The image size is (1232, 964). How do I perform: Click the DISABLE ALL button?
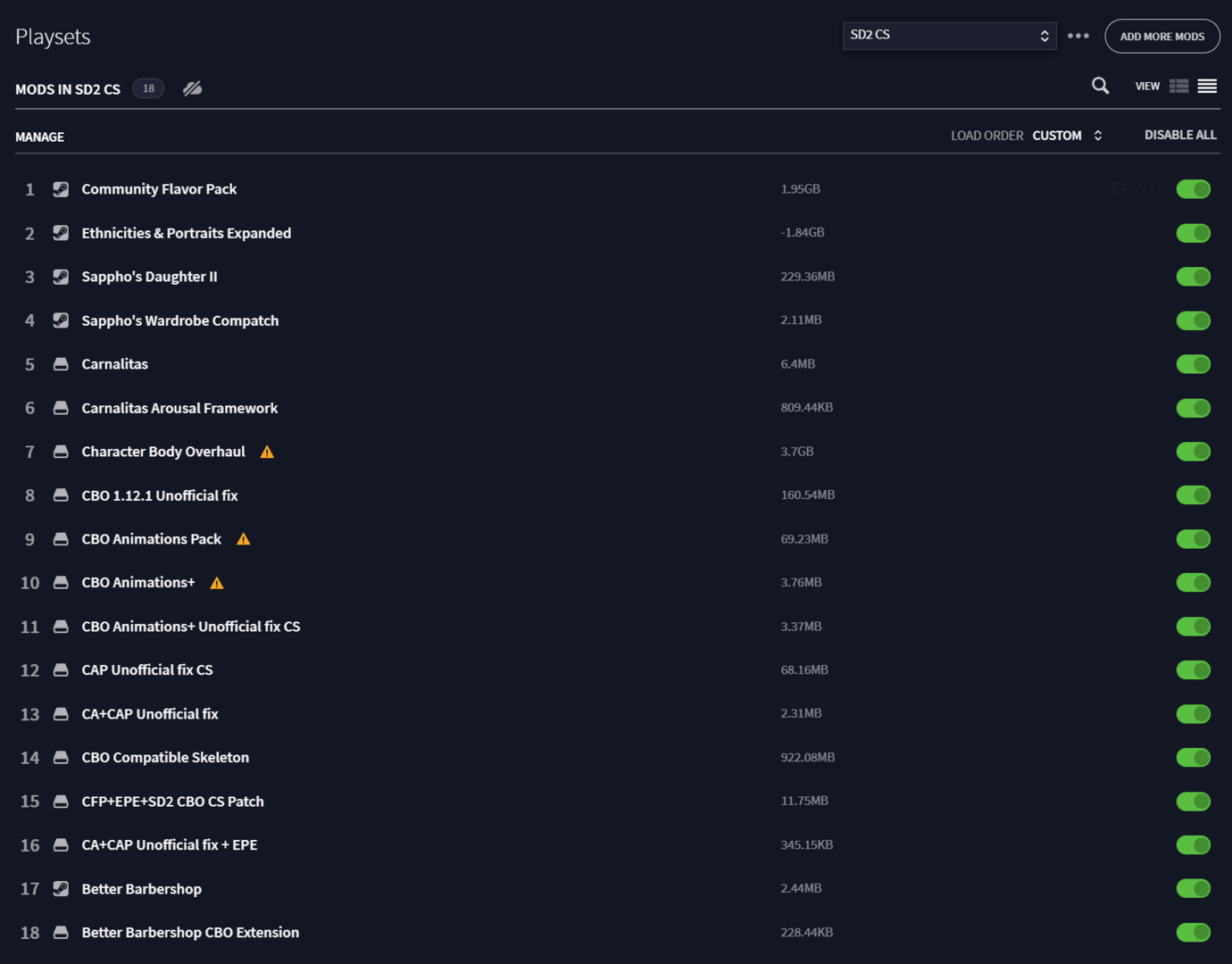tap(1180, 135)
